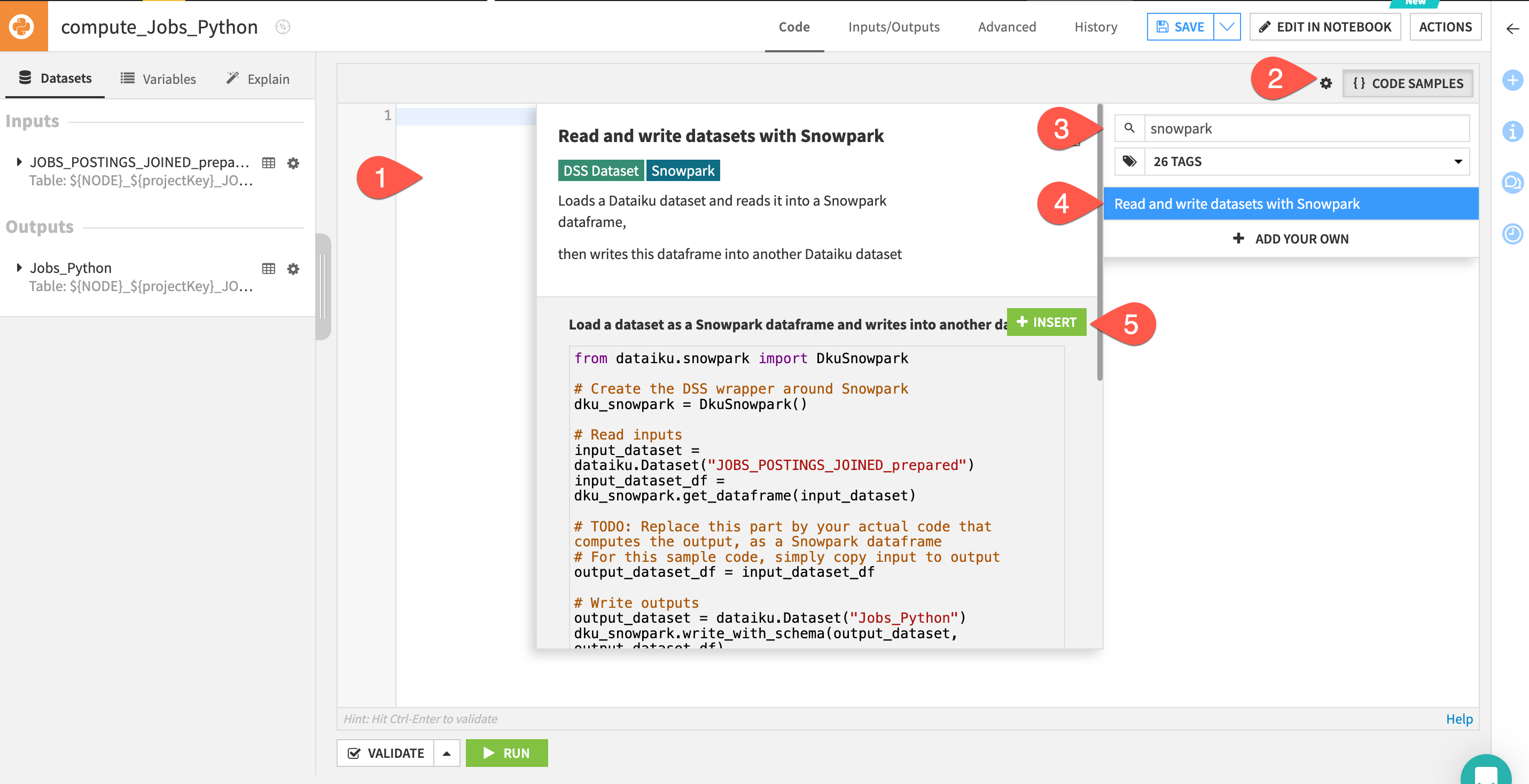Open settings gear for Jobs_Python output
This screenshot has height=784, width=1529.
coord(293,268)
